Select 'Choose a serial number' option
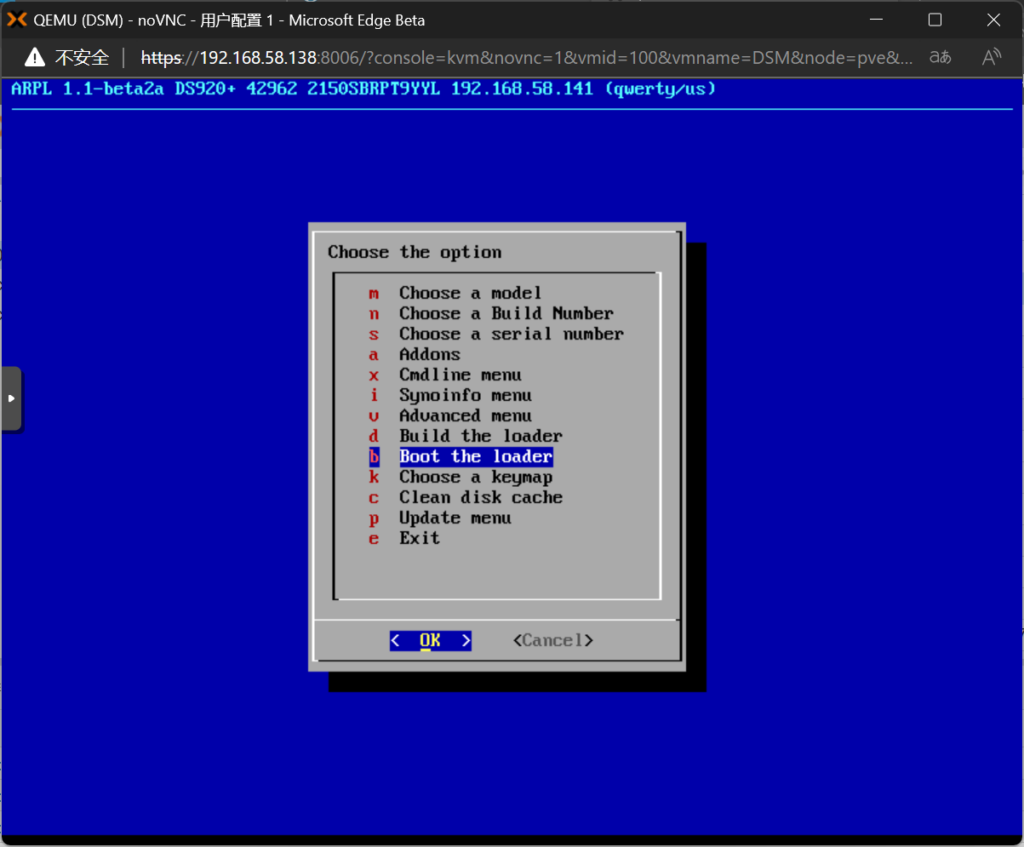 click(x=511, y=334)
